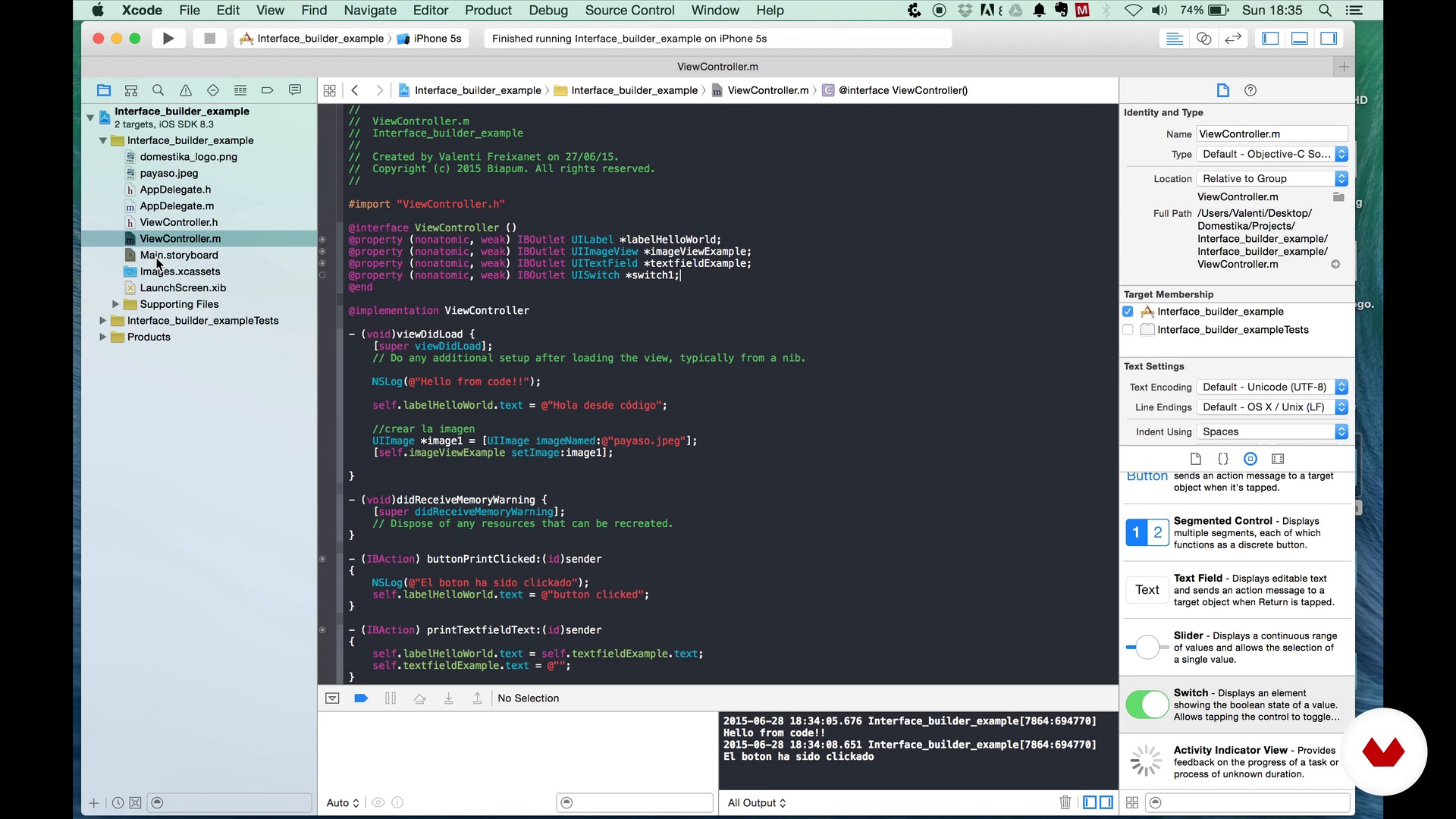Open the Report navigator
This screenshot has height=819, width=1456.
pyautogui.click(x=295, y=90)
